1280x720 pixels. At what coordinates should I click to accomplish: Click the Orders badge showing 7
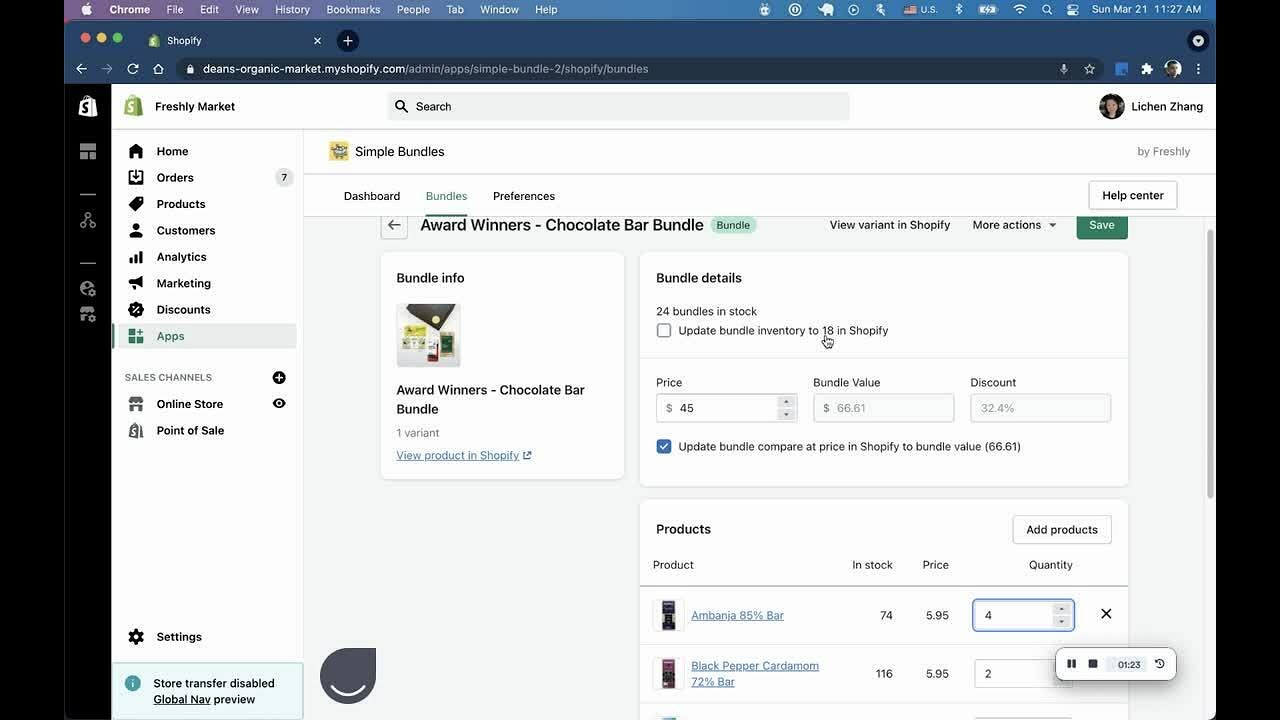284,177
